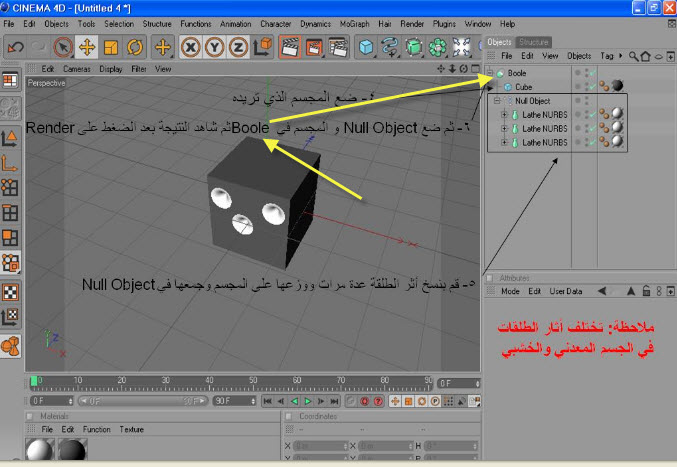677x467 pixels.
Task: Open the File menu in main menu bar
Action: (x=9, y=24)
